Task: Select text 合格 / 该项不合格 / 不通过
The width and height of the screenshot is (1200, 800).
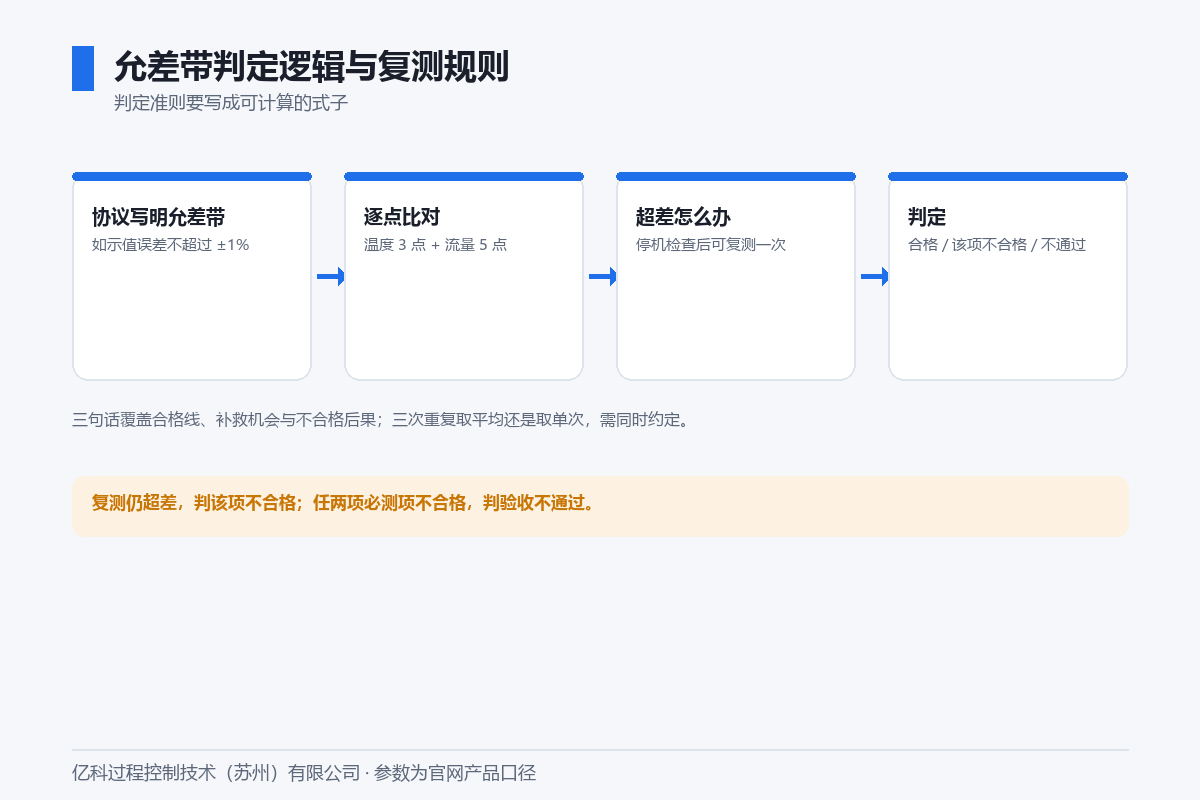Action: pos(997,244)
